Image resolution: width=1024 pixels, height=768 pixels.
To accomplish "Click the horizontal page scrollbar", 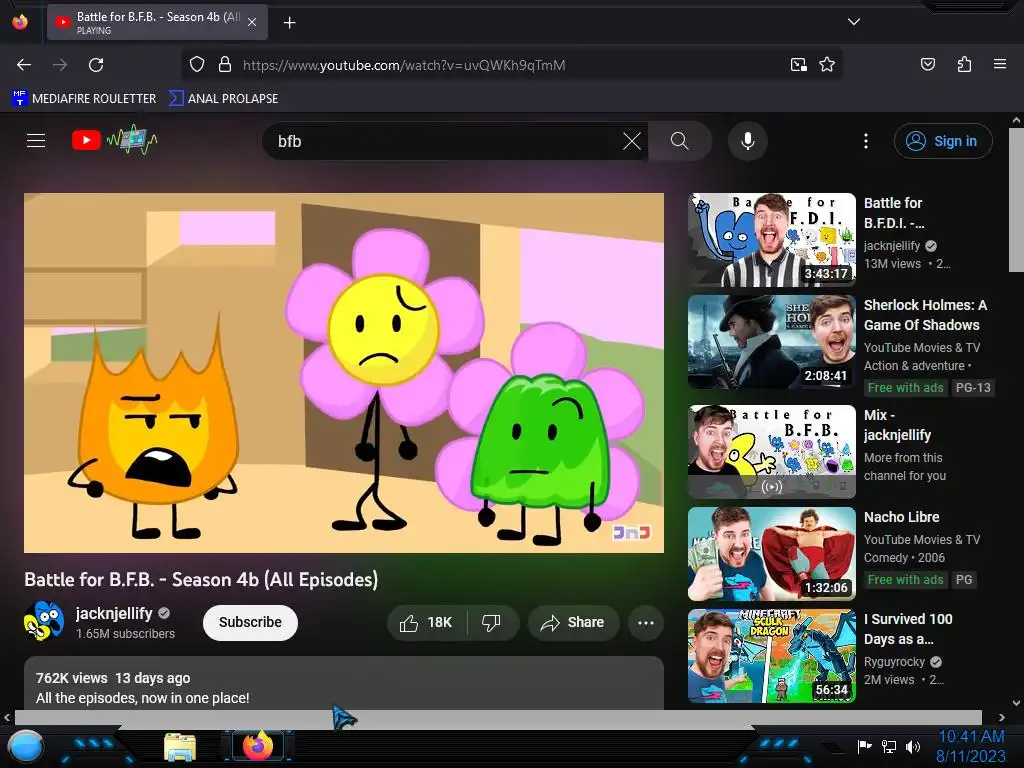I will [x=498, y=717].
